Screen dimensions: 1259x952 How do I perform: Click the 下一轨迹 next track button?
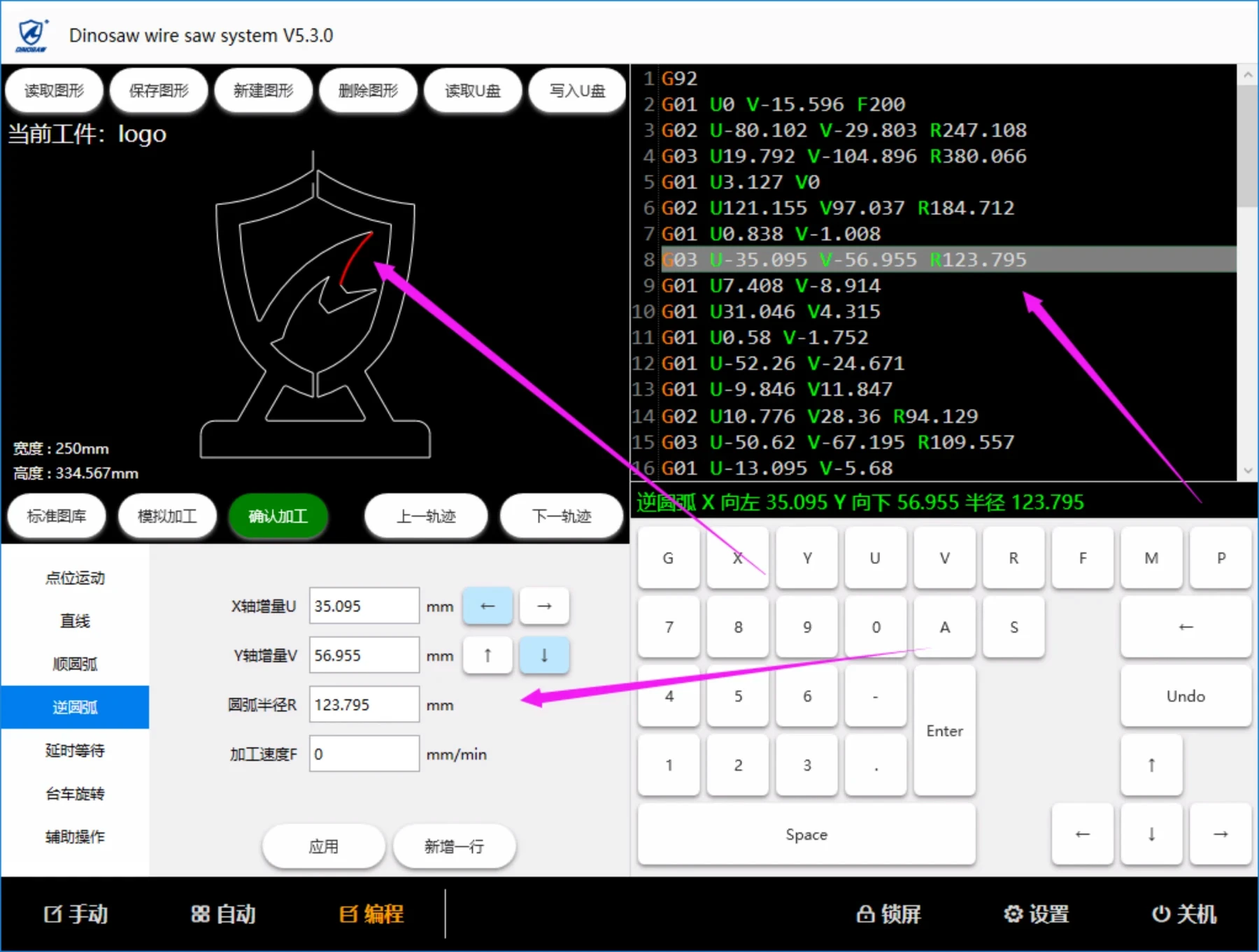pos(561,516)
